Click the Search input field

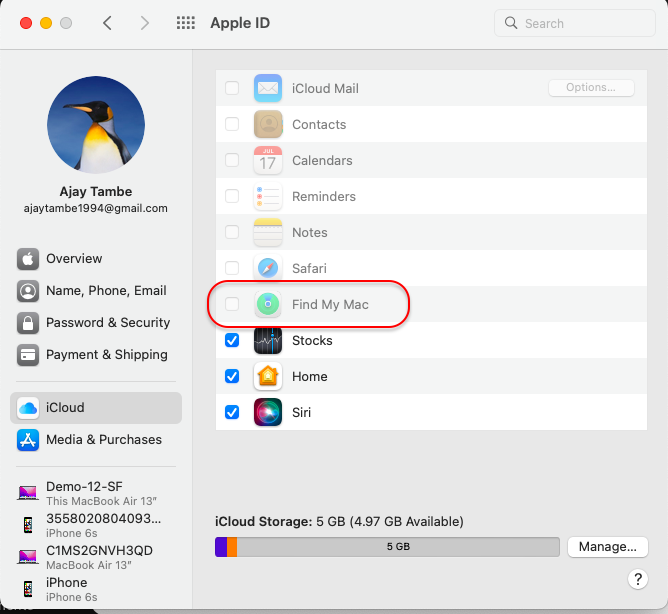click(x=574, y=23)
